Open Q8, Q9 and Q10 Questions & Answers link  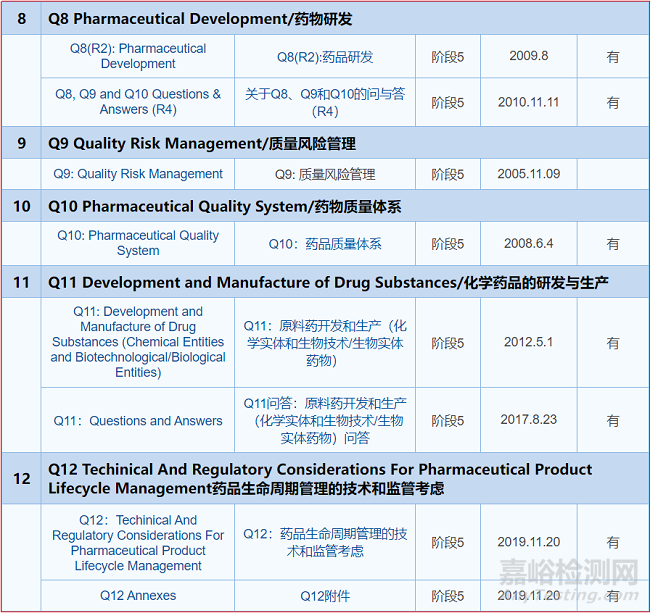[138, 102]
